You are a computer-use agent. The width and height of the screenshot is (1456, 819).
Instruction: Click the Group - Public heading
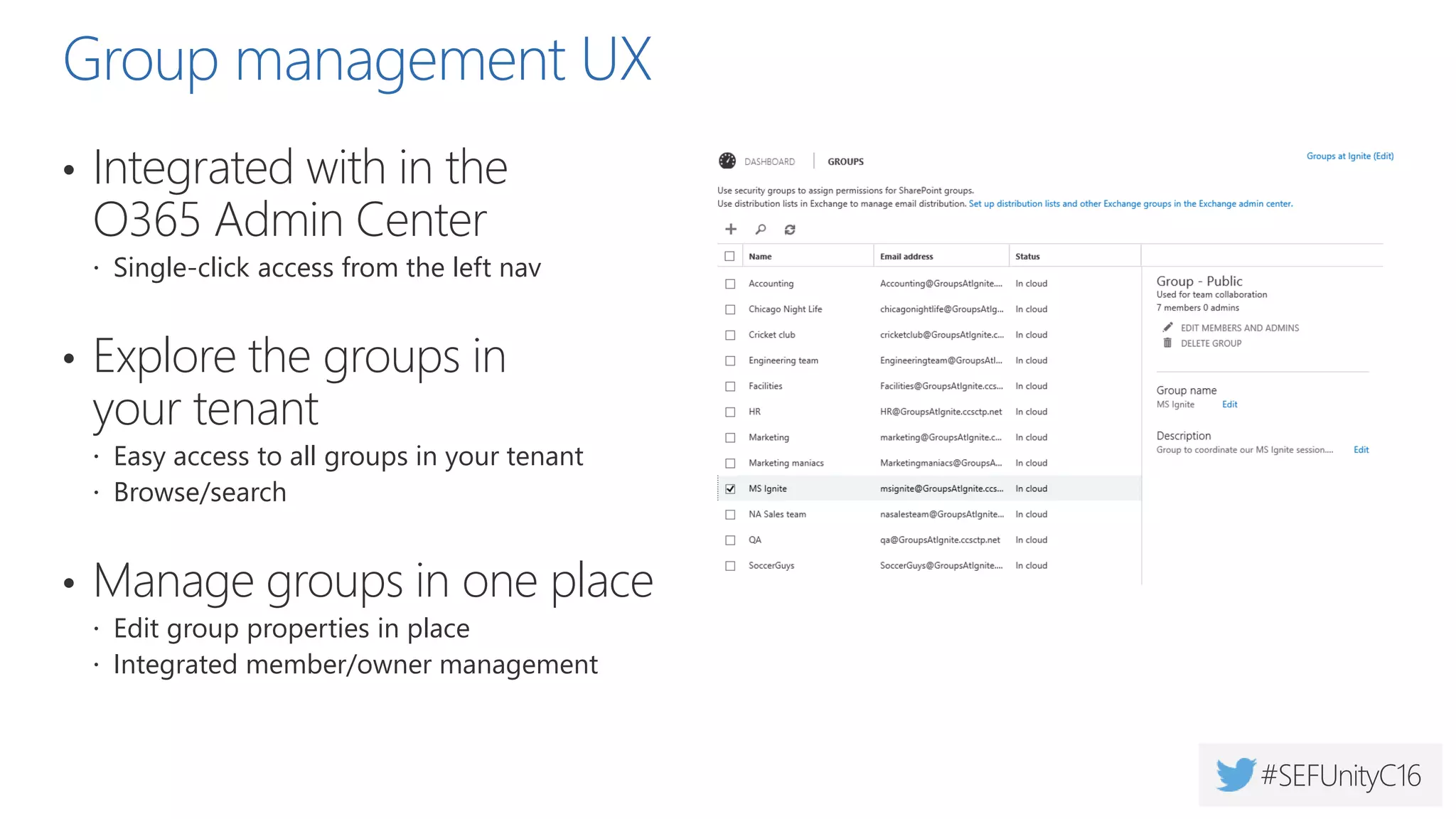point(1199,281)
